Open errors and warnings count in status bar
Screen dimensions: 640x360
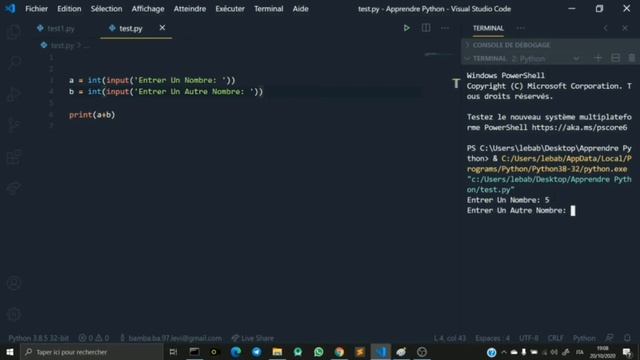[94, 338]
